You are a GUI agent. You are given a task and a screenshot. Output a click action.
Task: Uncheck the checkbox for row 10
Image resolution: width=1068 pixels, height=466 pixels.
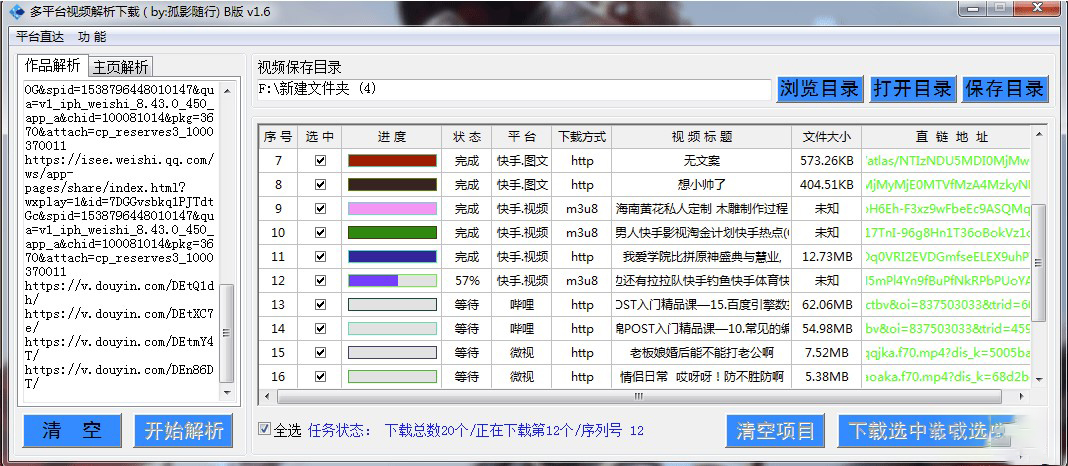(x=320, y=232)
